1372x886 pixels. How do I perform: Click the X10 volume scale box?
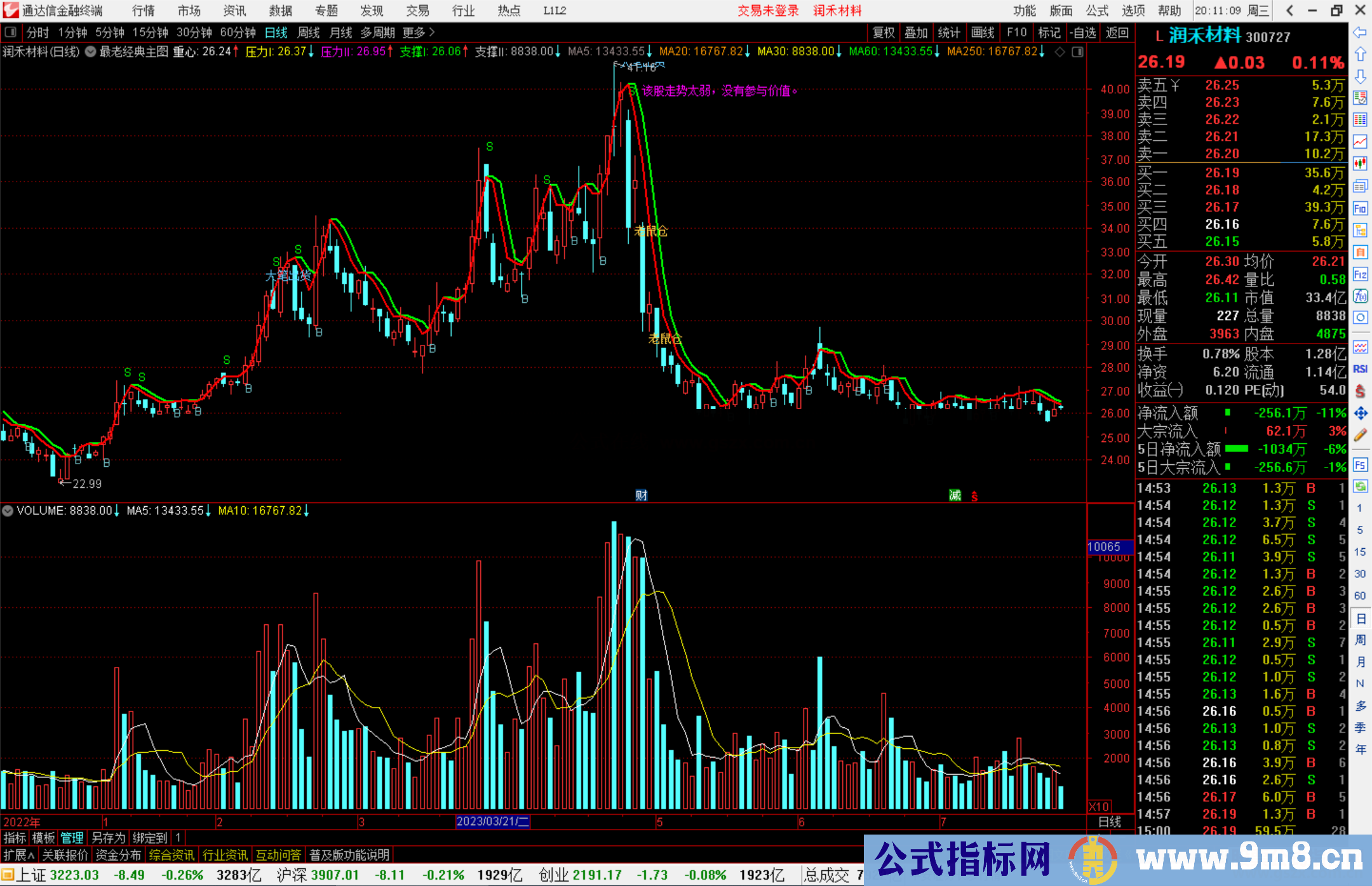click(x=1099, y=806)
